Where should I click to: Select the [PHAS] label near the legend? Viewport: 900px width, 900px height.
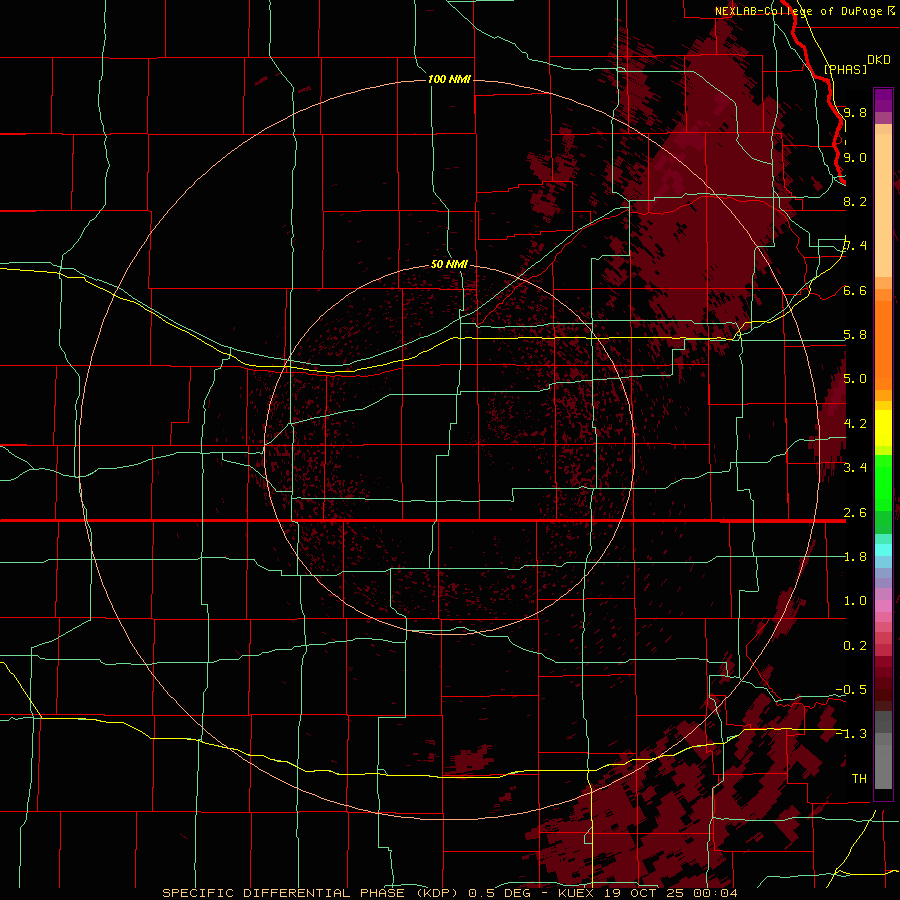pos(844,69)
